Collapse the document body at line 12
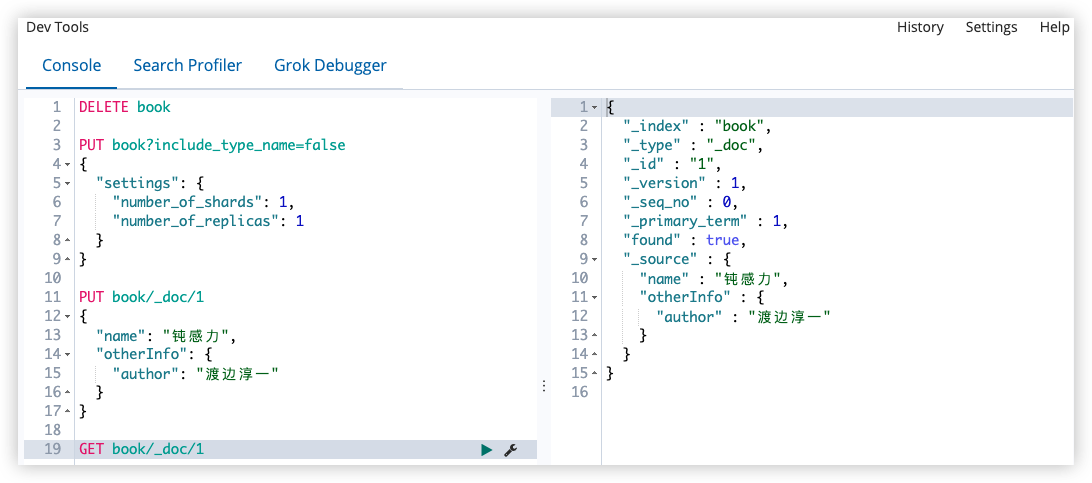 [x=68, y=316]
